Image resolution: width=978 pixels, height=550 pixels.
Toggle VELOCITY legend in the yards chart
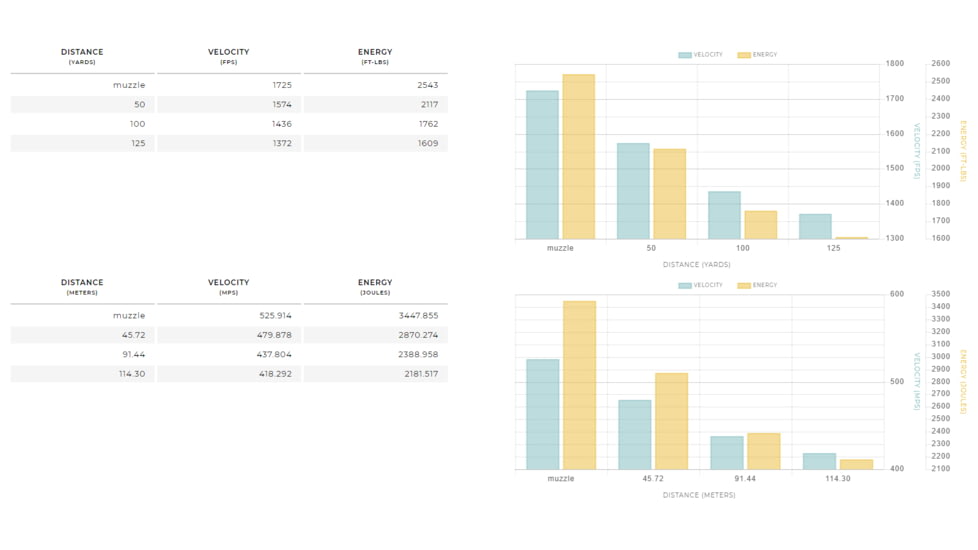coord(700,55)
